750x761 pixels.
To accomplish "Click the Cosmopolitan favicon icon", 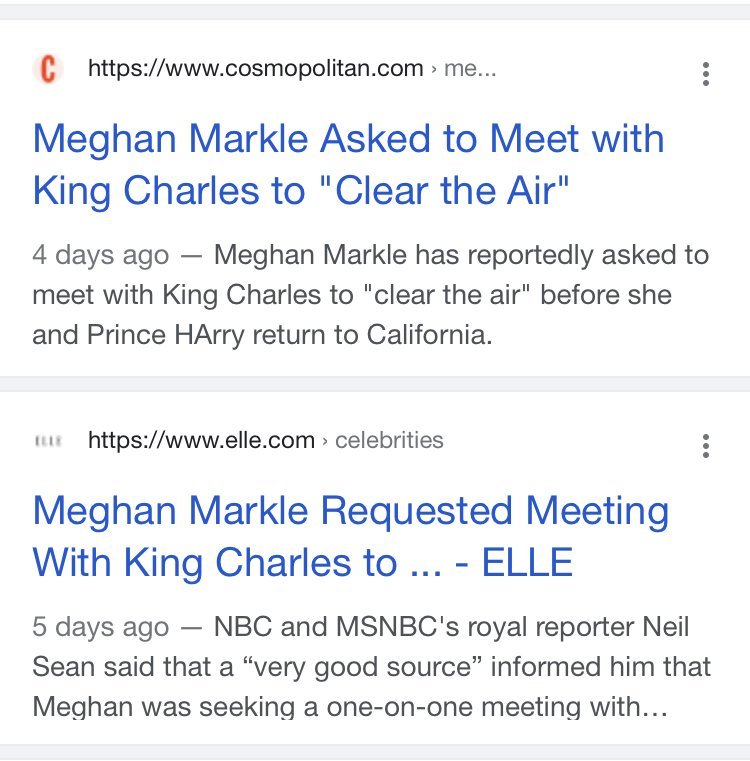I will tap(47, 70).
